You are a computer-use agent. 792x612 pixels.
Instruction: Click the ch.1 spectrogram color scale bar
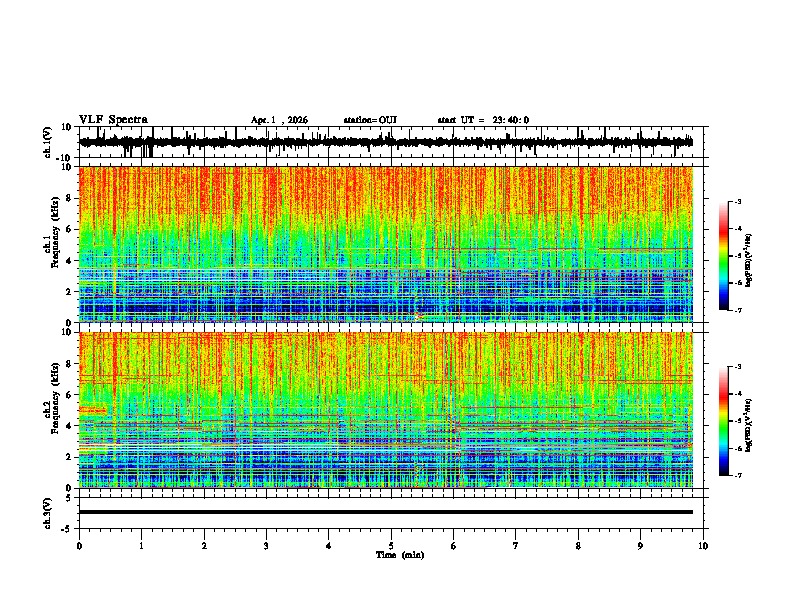click(723, 256)
